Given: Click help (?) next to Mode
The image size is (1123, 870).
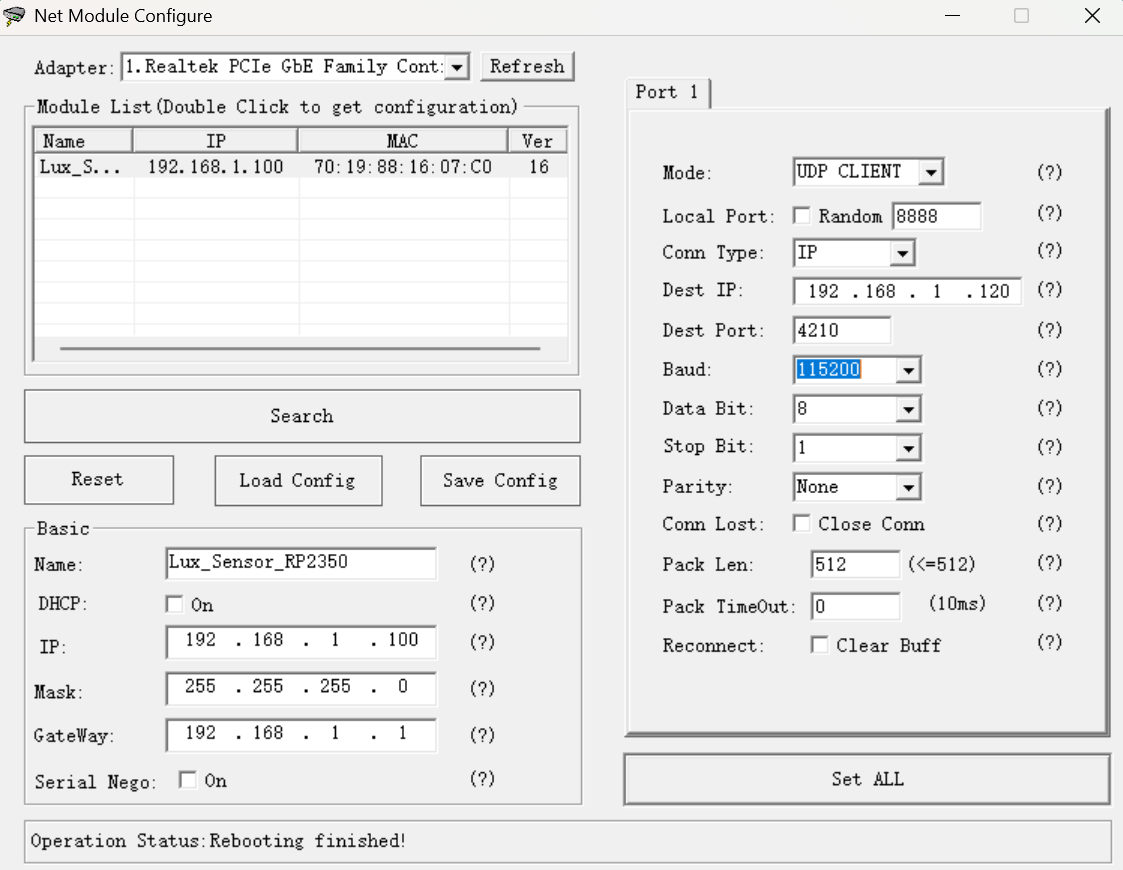Looking at the screenshot, I should point(1049,172).
